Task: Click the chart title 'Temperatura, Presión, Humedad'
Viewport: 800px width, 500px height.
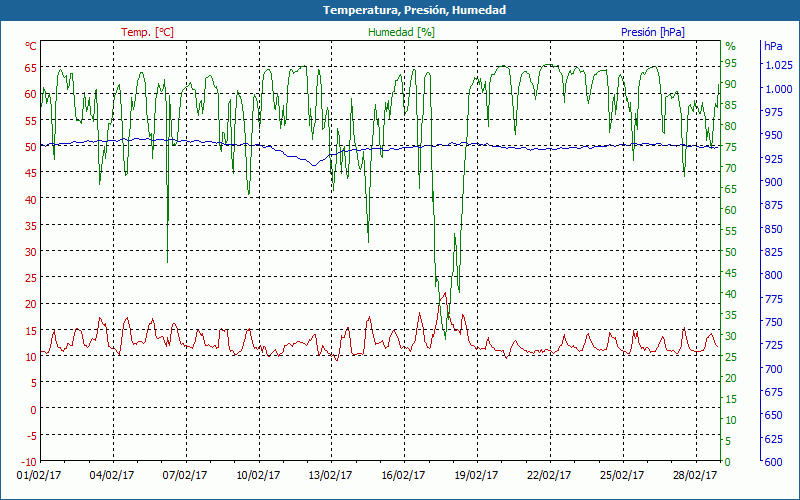Action: click(x=414, y=10)
